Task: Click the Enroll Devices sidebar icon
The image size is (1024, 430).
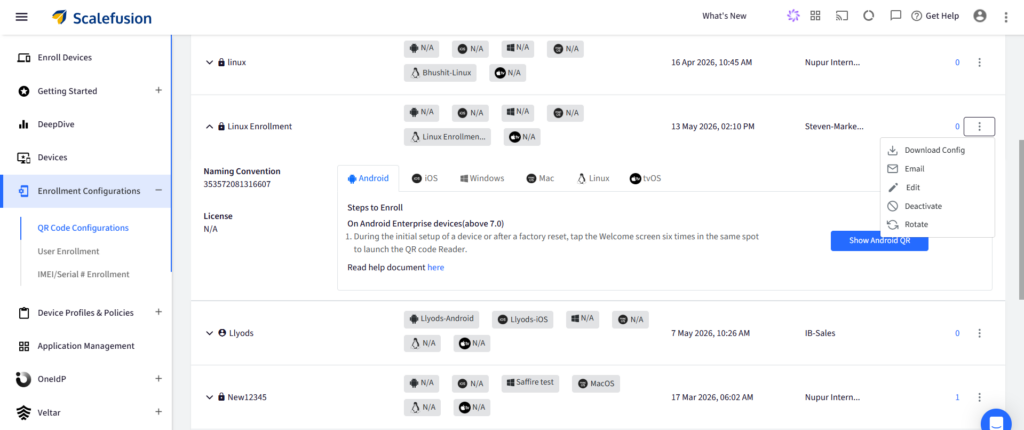Action: click(24, 58)
